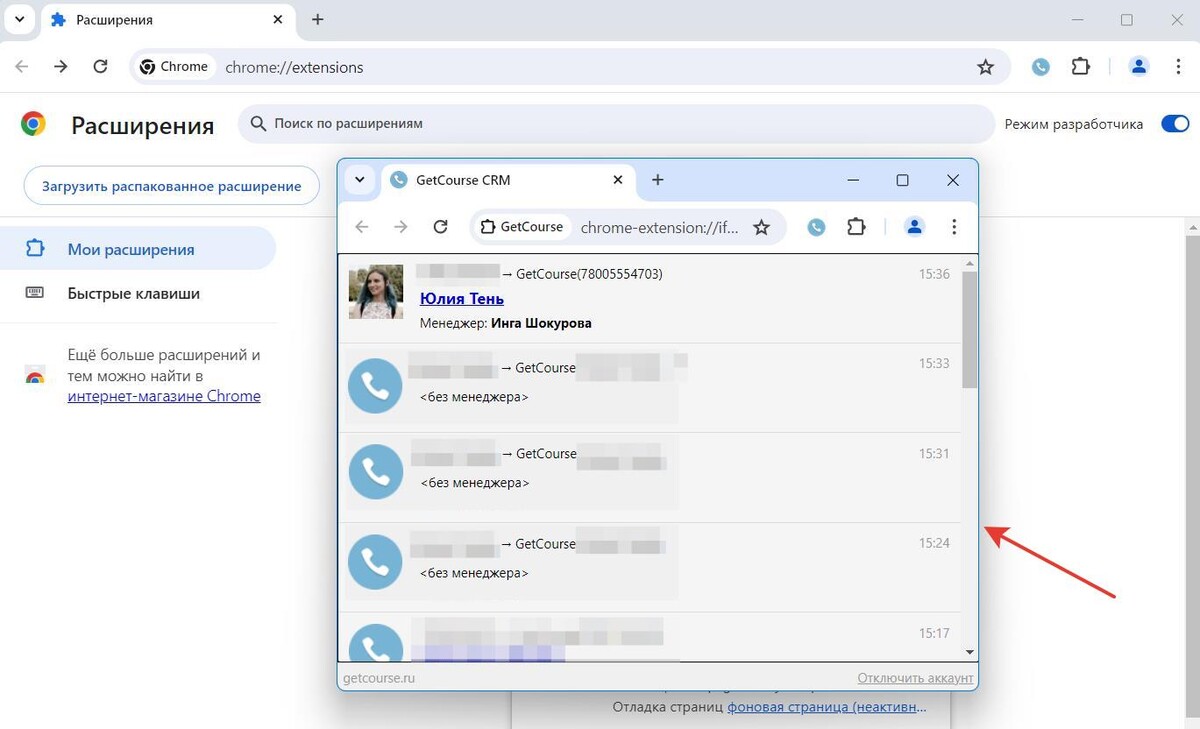Minimize the GetCourse CRM window
Screen dimensions: 1200x729
point(853,180)
